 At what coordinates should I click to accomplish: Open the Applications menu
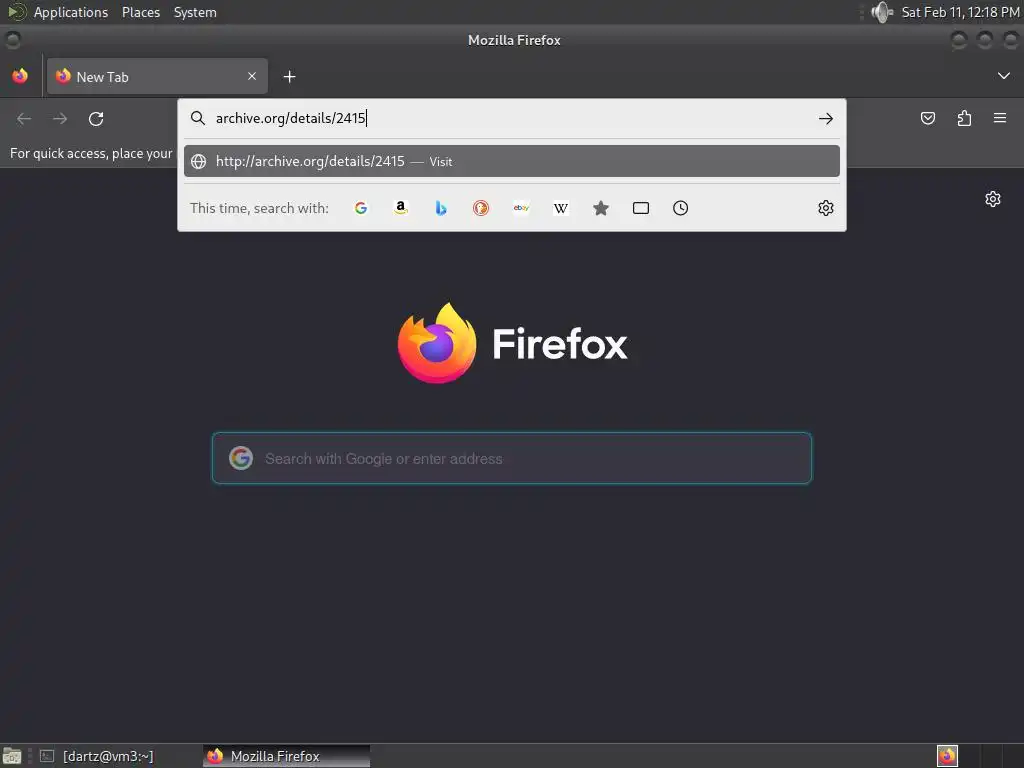point(71,12)
